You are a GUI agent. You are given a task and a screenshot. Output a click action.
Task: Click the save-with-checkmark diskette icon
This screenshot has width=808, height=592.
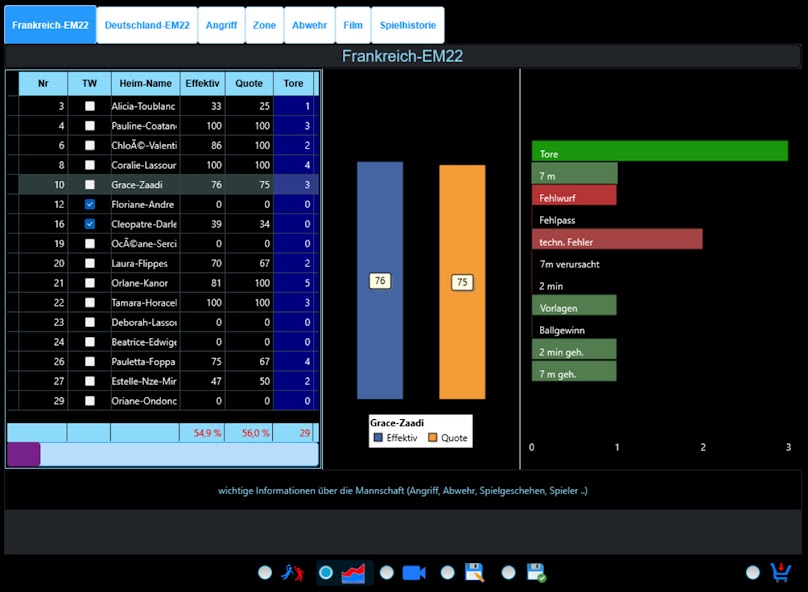537,572
